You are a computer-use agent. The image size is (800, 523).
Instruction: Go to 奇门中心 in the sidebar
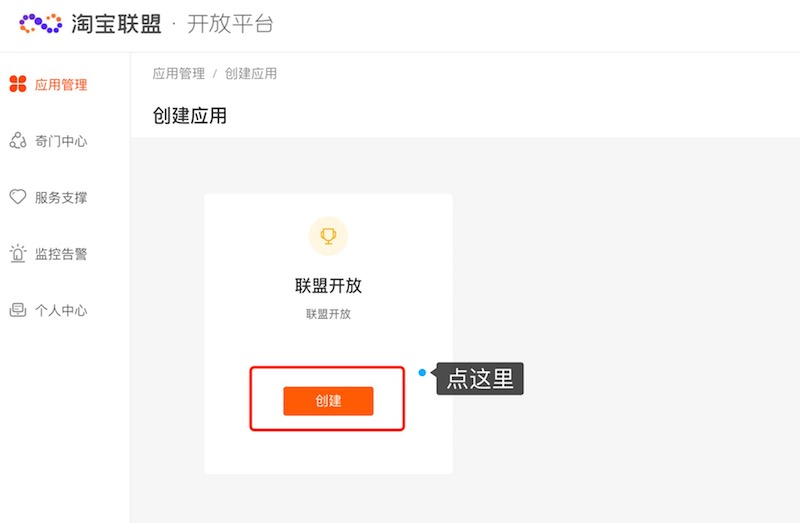tap(61, 141)
